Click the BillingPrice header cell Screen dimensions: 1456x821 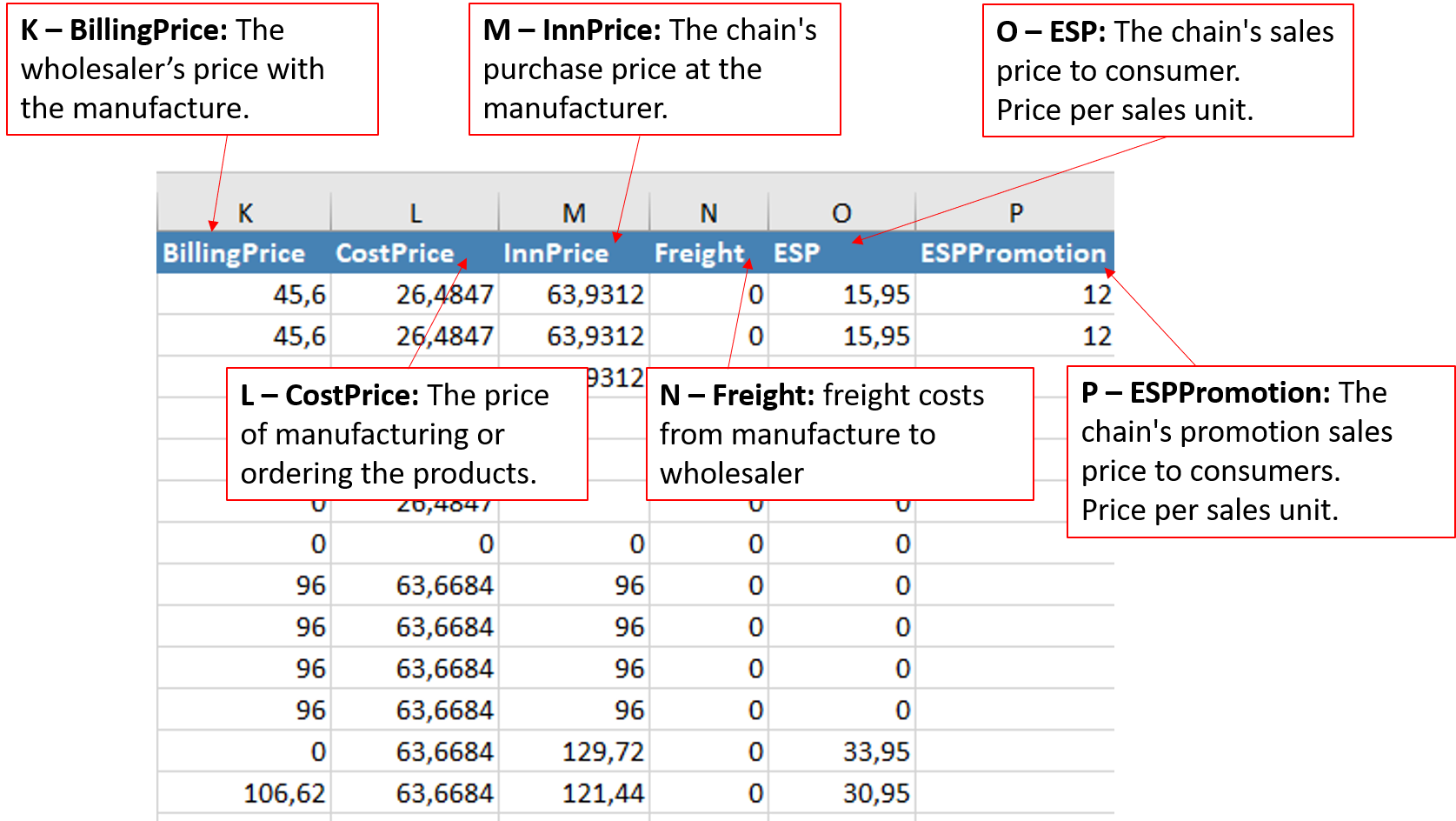point(244,253)
